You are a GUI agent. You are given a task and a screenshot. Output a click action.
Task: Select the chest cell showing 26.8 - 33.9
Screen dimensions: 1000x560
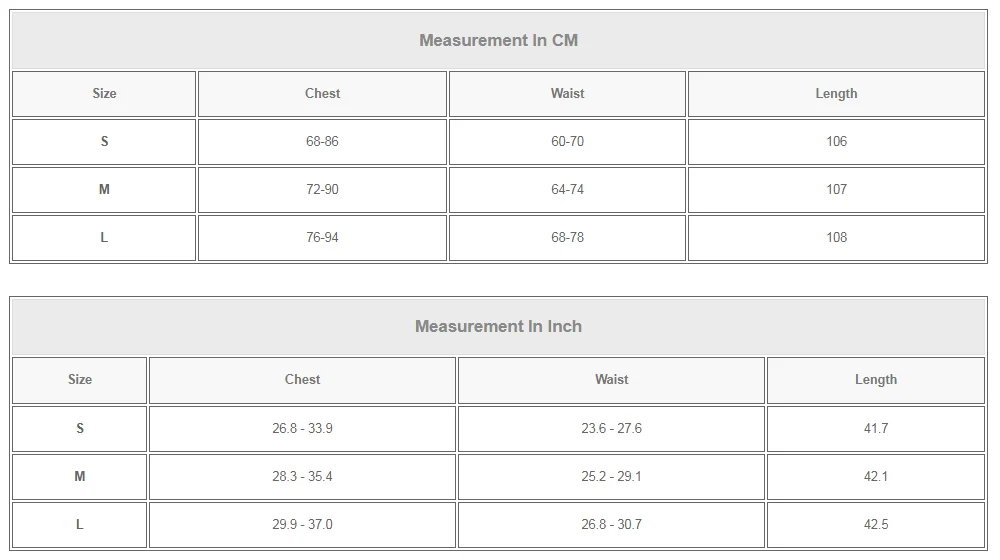[x=302, y=429]
